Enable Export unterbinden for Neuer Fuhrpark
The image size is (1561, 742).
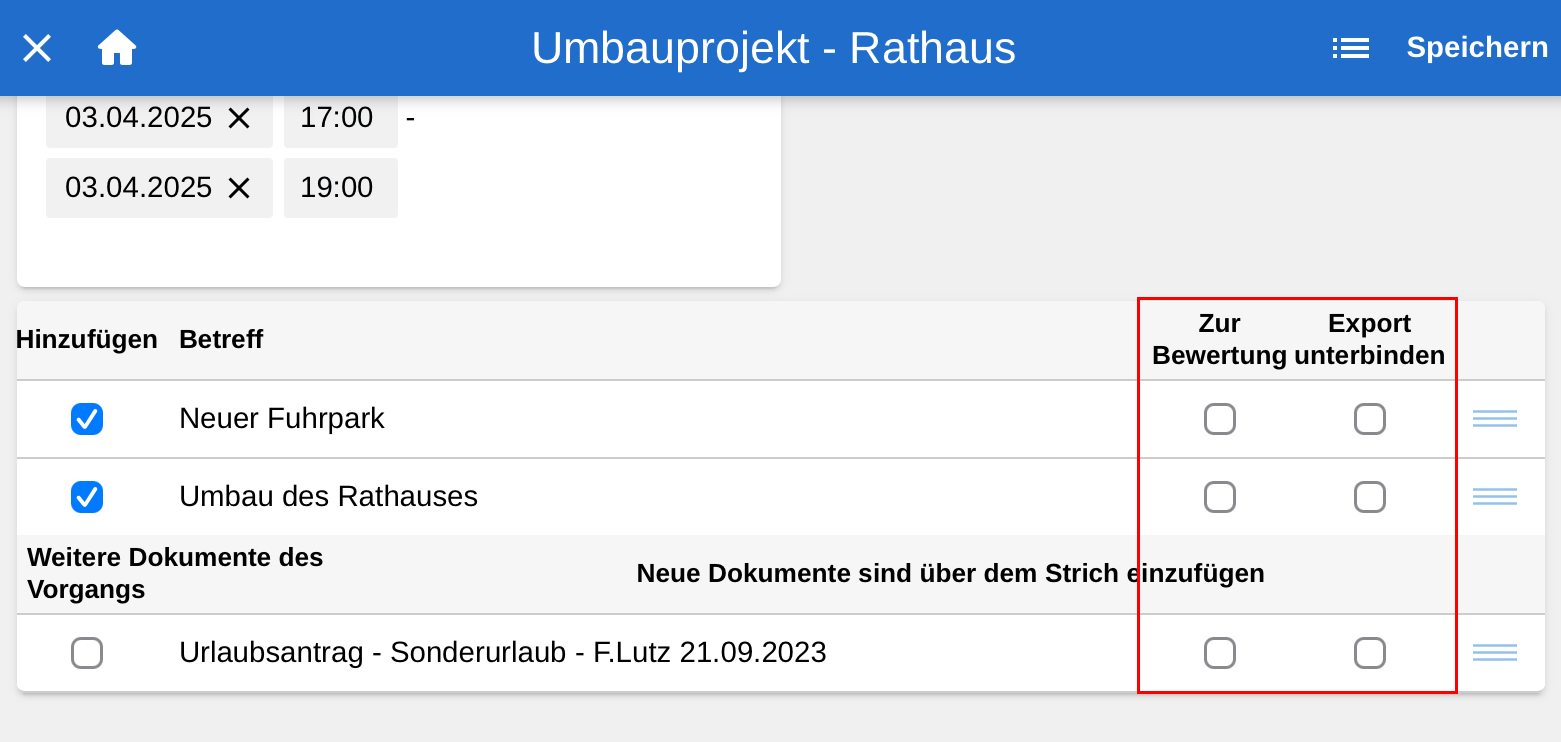(1369, 419)
